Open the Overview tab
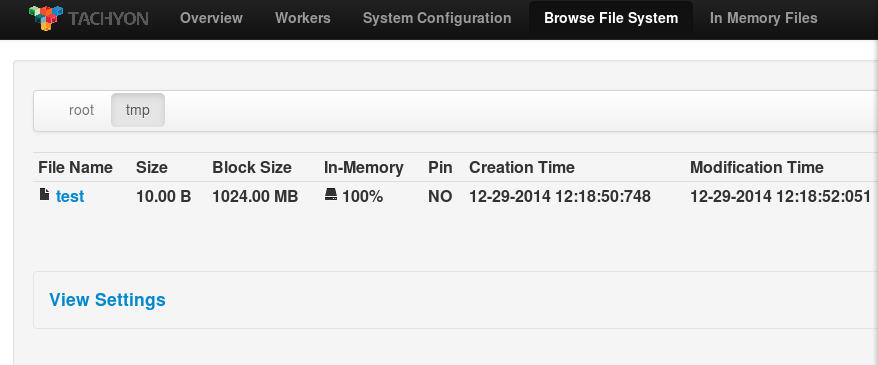 211,18
